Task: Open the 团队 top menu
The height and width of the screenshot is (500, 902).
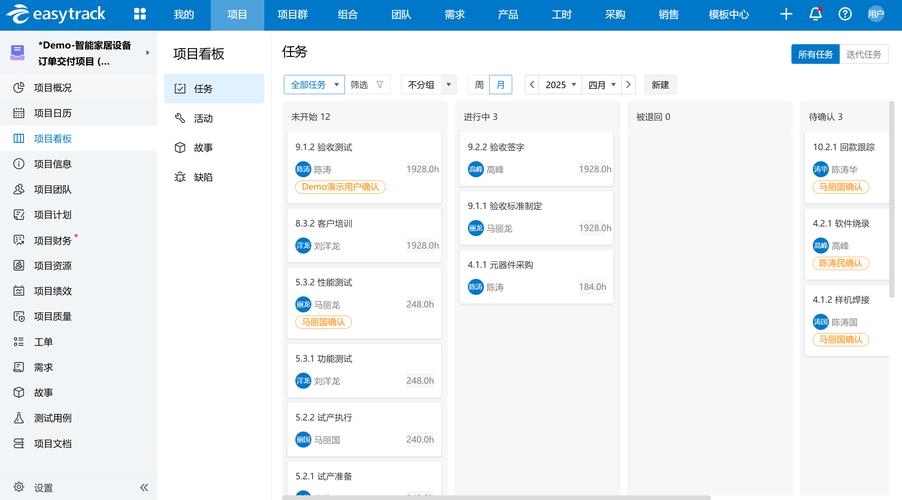Action: [401, 14]
